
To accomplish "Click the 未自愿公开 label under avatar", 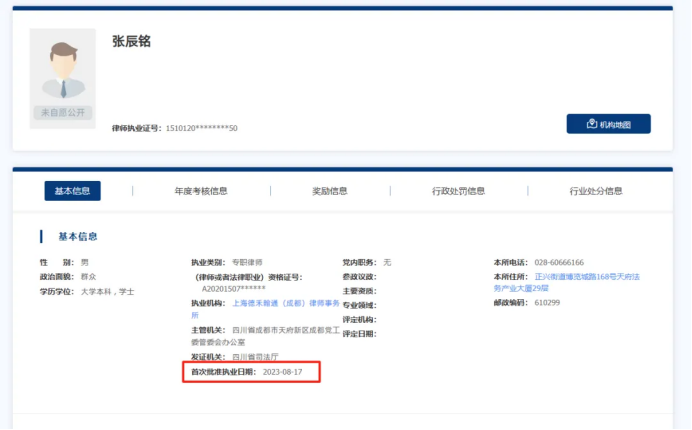I will [x=63, y=113].
